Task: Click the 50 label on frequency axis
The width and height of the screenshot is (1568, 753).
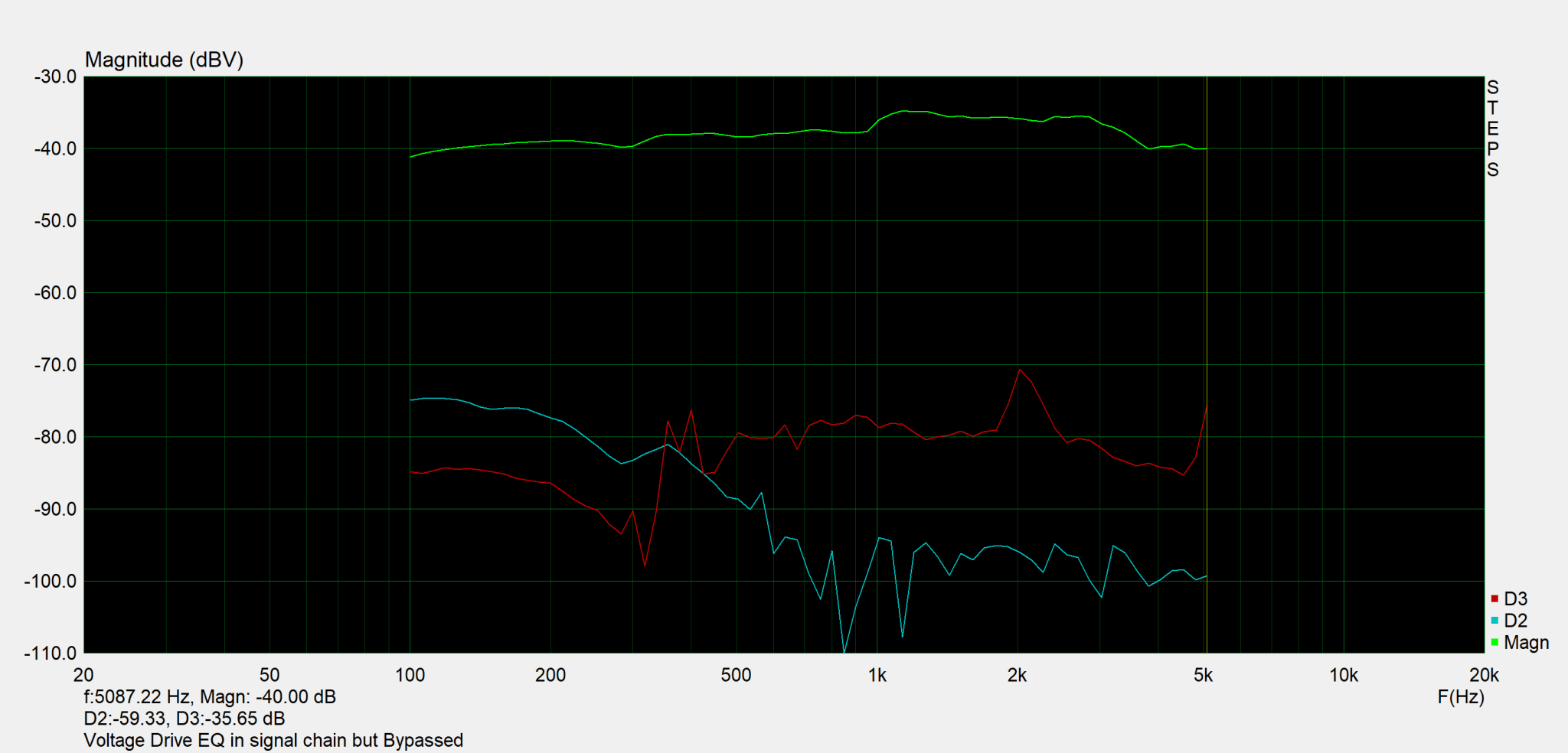Action: [x=269, y=675]
